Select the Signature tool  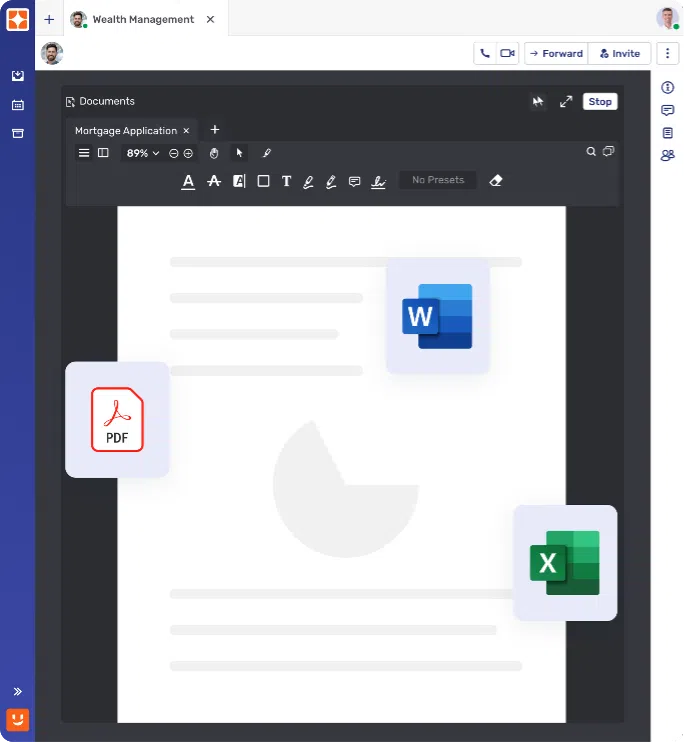coord(378,182)
